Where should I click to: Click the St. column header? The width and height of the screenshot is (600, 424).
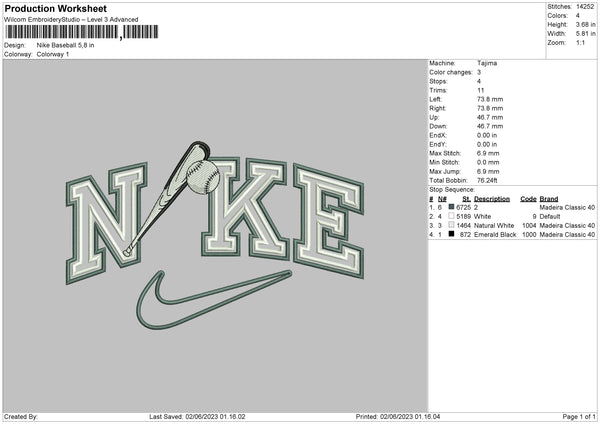pyautogui.click(x=466, y=199)
